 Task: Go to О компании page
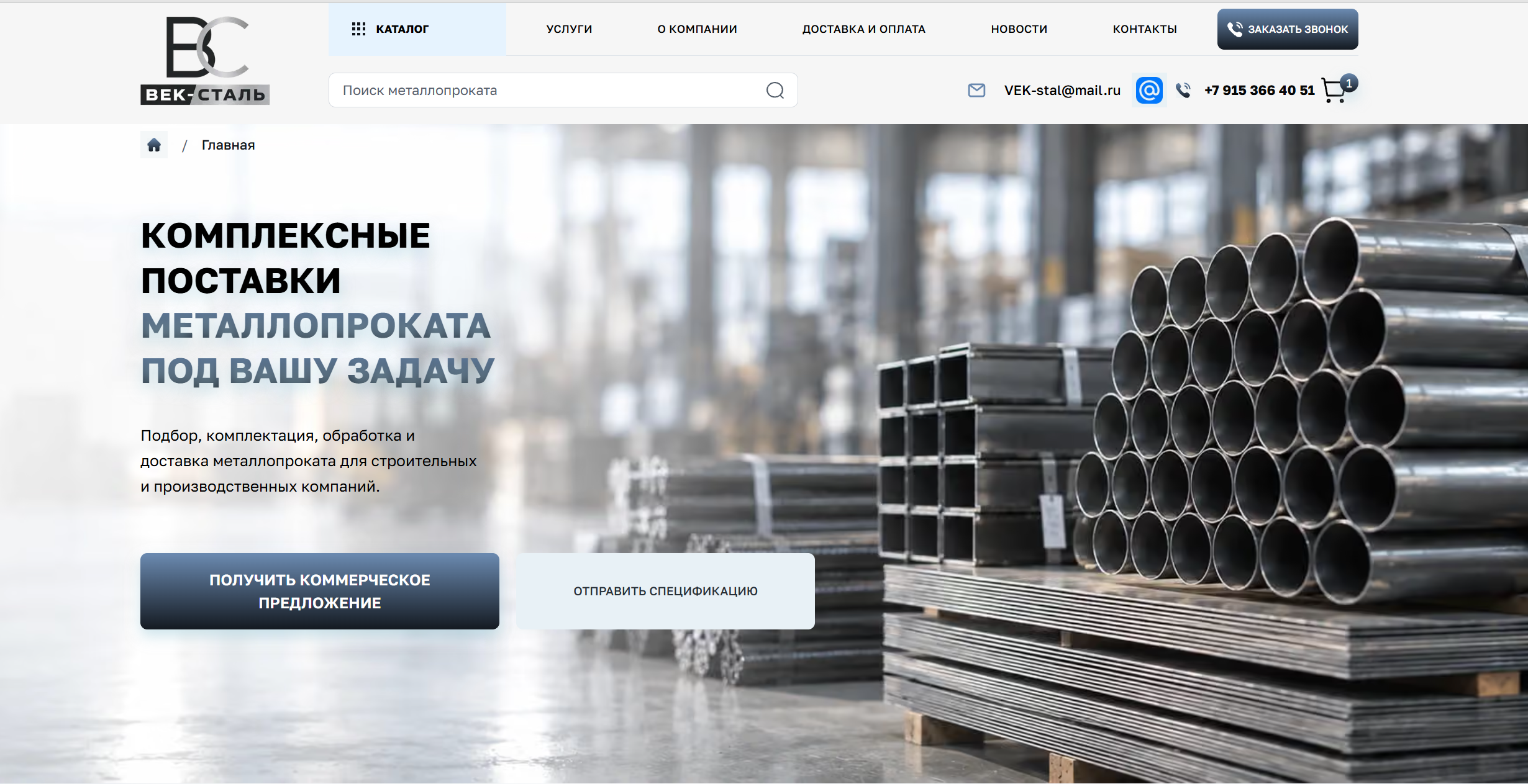pos(697,29)
